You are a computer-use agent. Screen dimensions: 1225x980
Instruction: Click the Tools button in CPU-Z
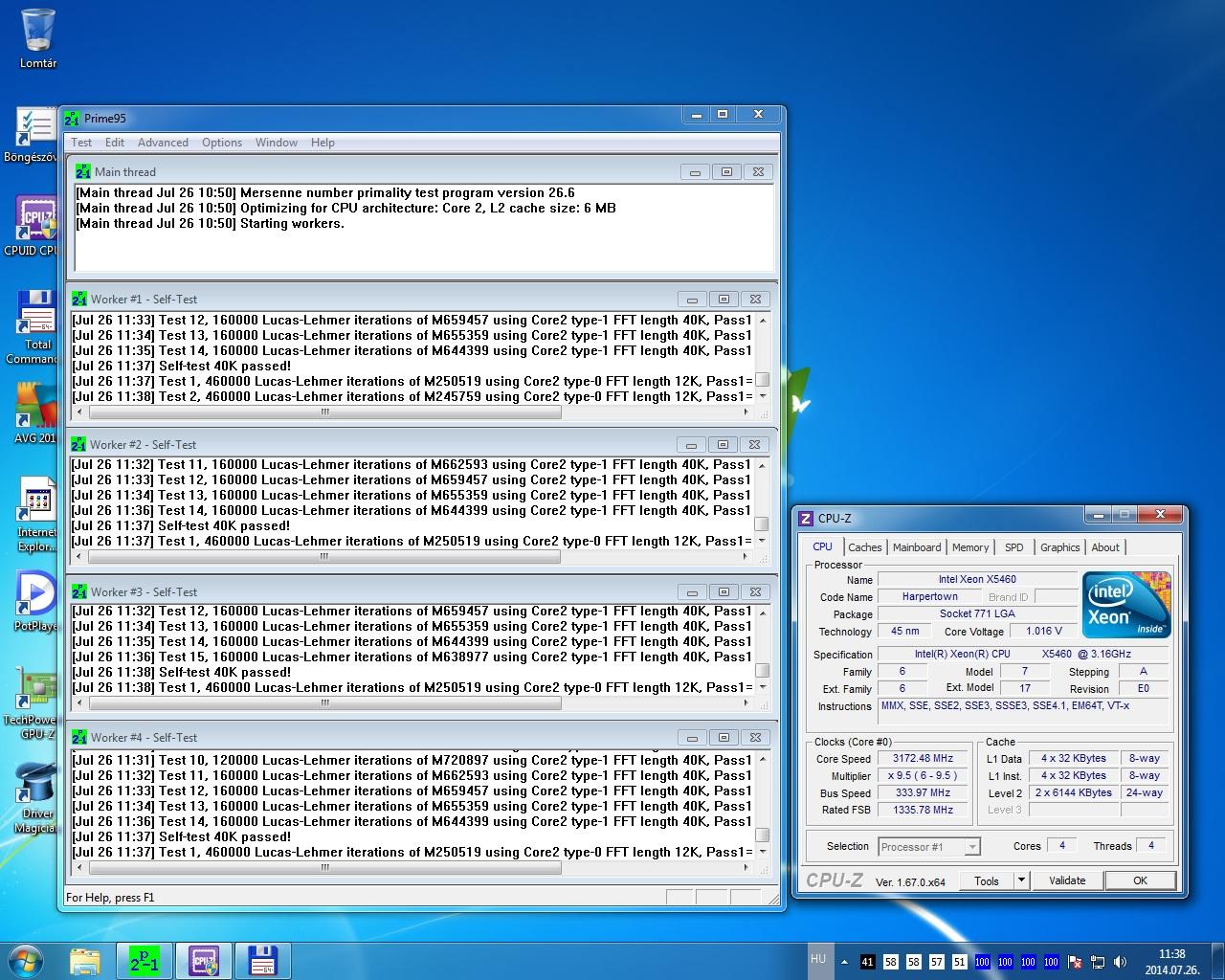point(987,880)
